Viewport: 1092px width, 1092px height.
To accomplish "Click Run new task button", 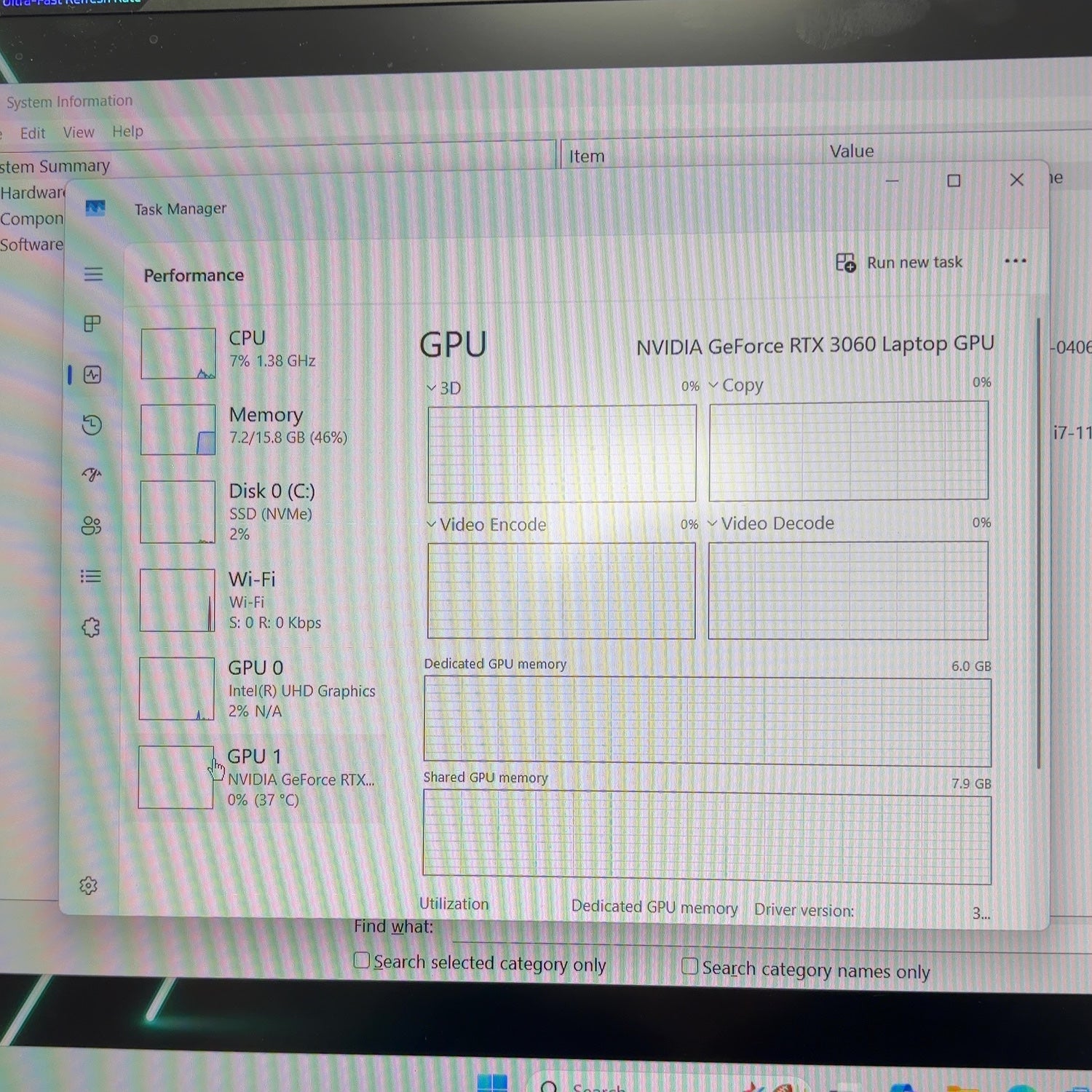I will (899, 263).
